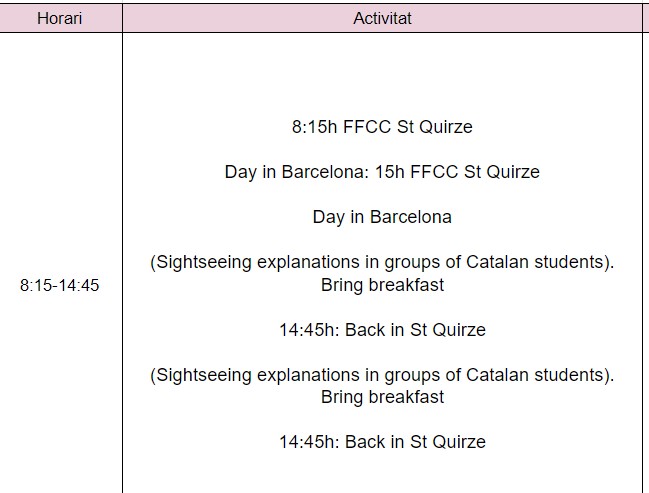This screenshot has width=649, height=493.
Task: Click the second "Bring breakfast" line
Action: 382,397
